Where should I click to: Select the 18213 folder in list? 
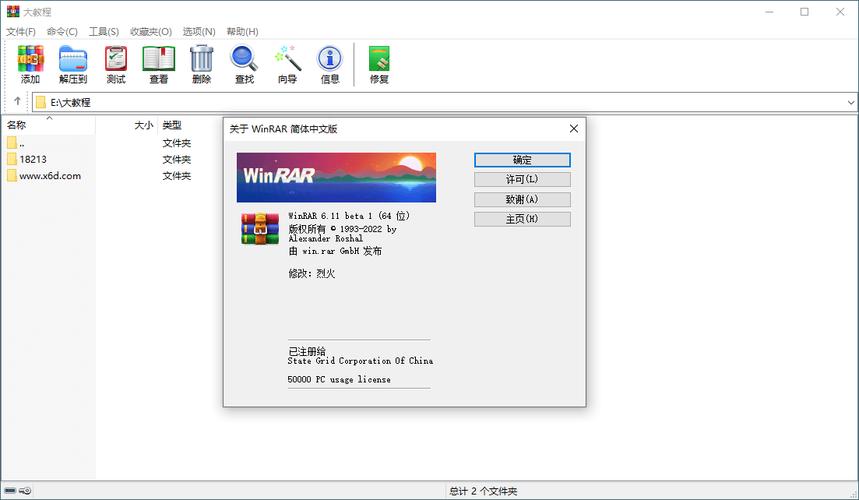click(x=33, y=159)
